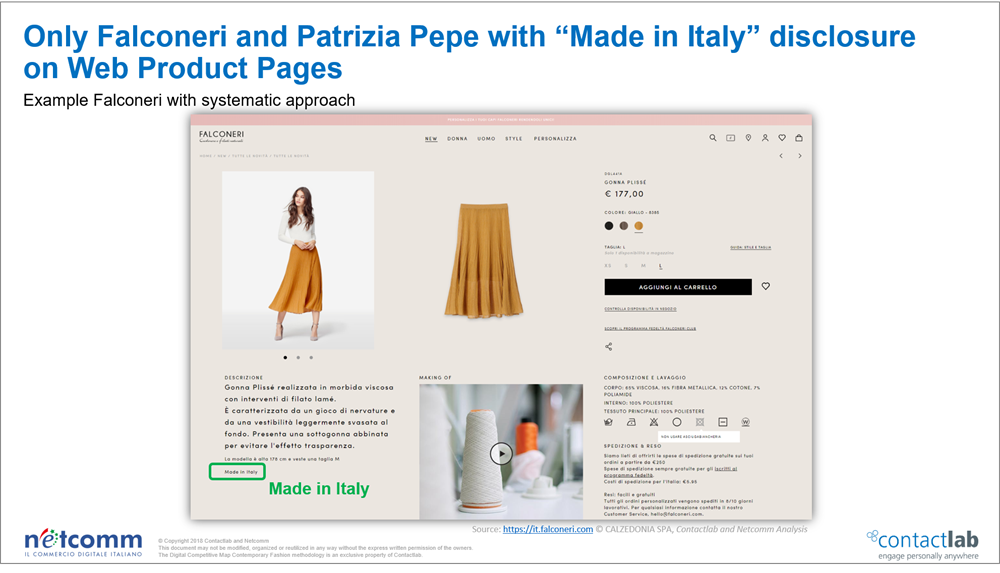Choose size S
1000x573 pixels.
626,265
